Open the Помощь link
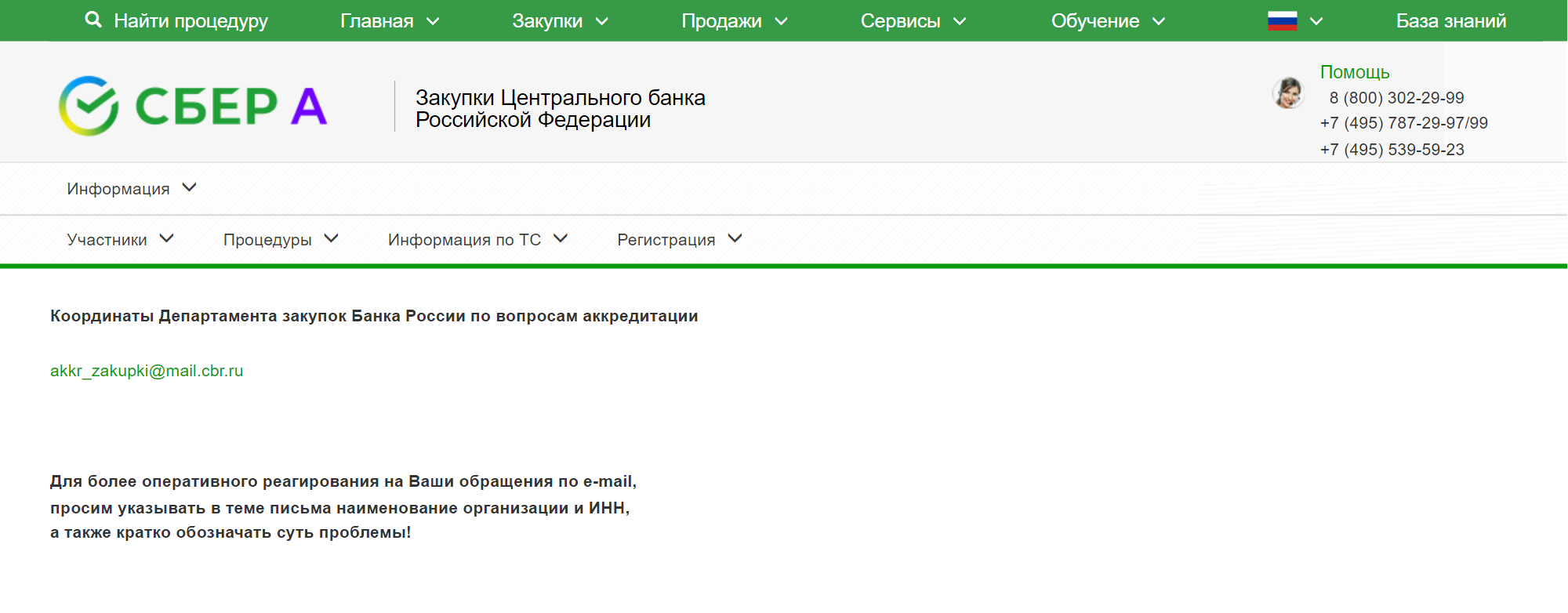 pos(1355,72)
